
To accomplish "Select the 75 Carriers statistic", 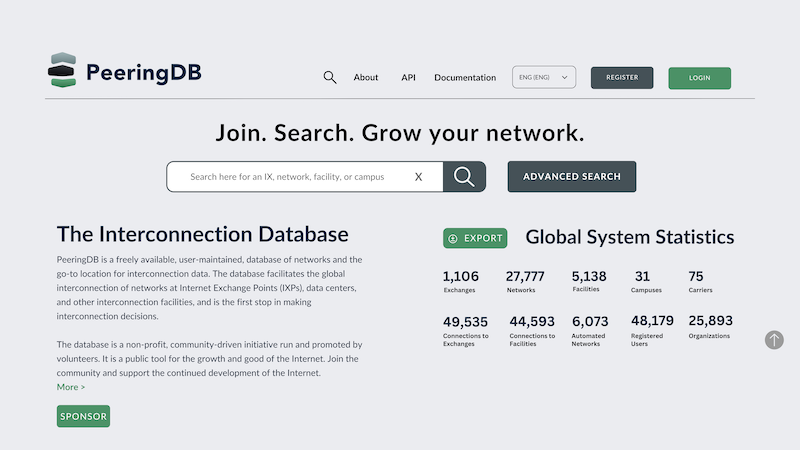I will pos(700,281).
